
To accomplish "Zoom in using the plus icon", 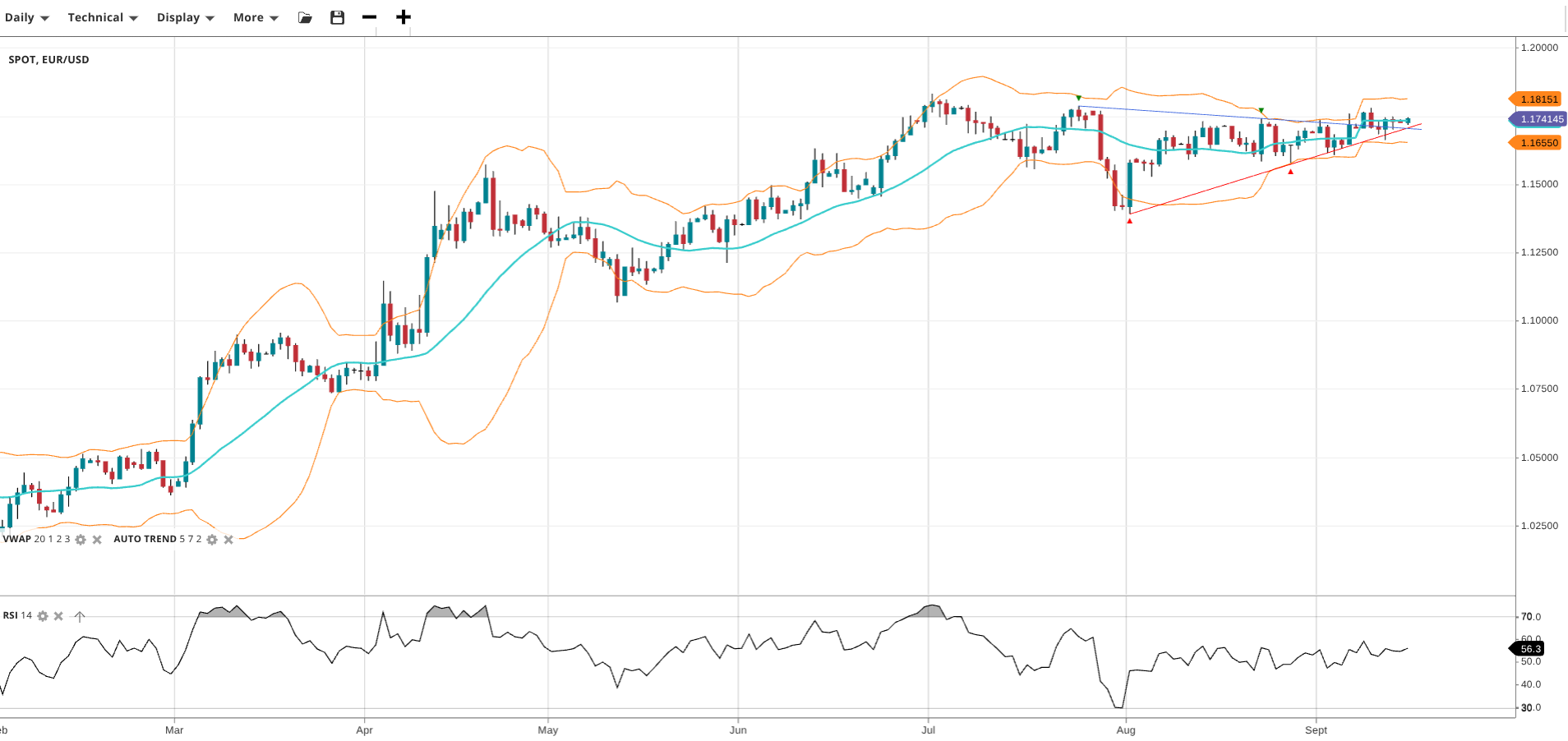I will (403, 17).
